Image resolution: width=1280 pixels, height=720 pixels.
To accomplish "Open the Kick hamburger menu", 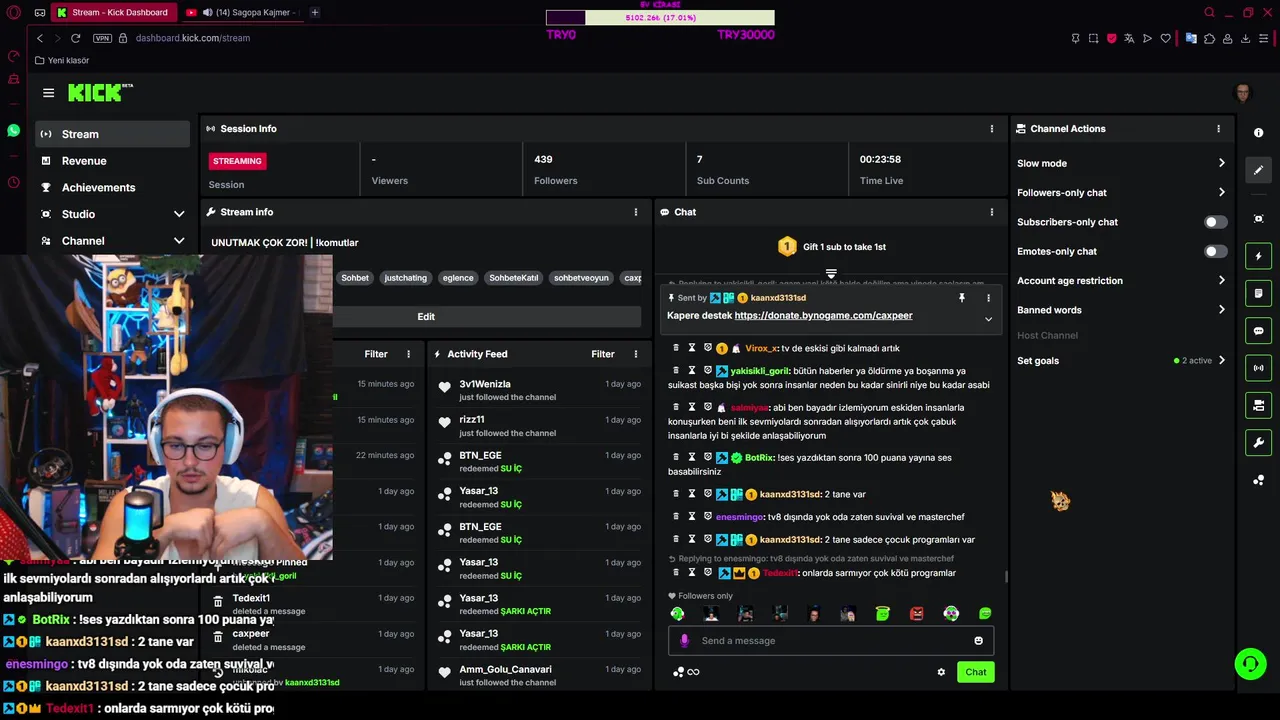I will (48, 93).
